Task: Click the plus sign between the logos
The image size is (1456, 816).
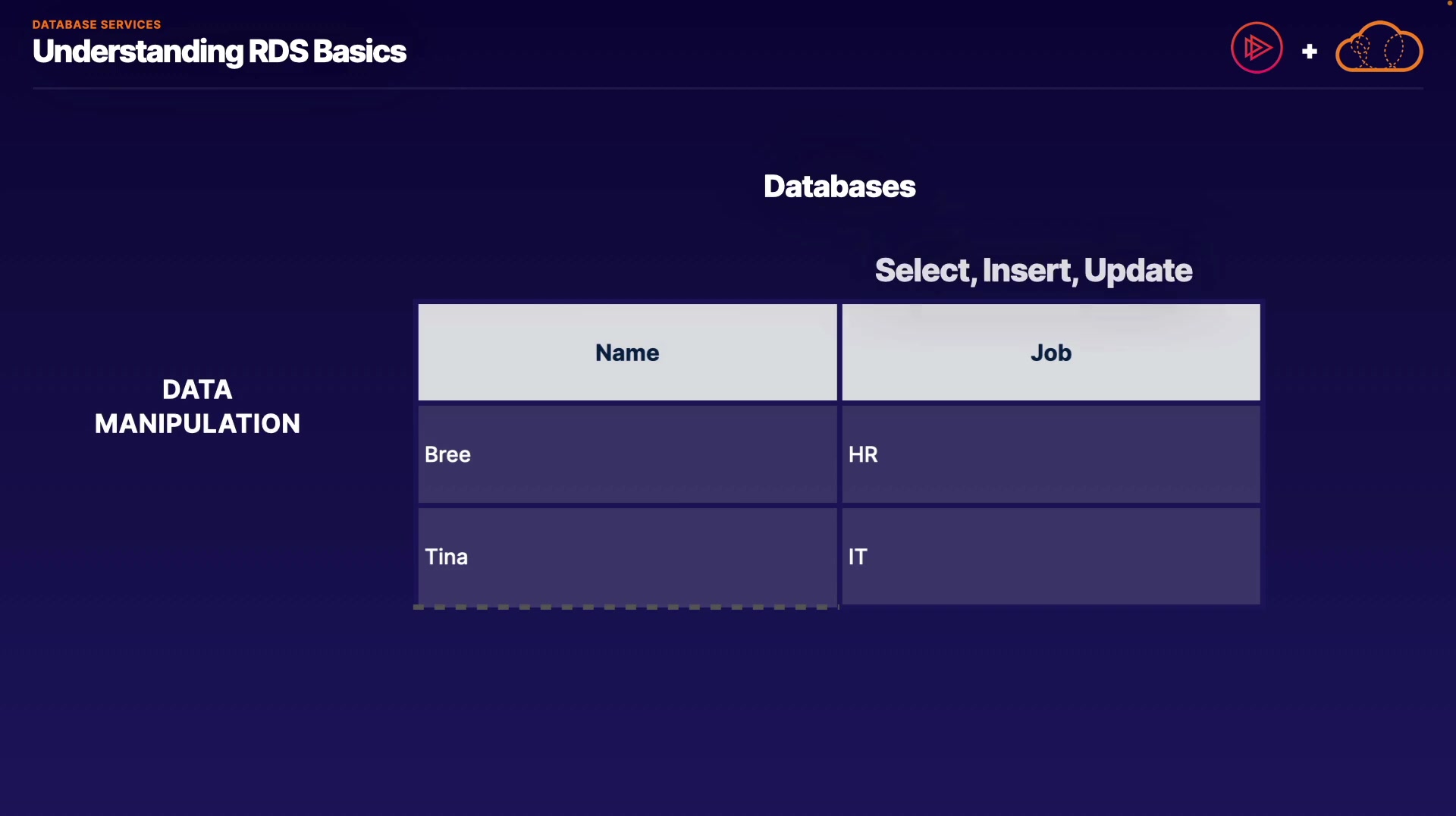Action: [1309, 52]
